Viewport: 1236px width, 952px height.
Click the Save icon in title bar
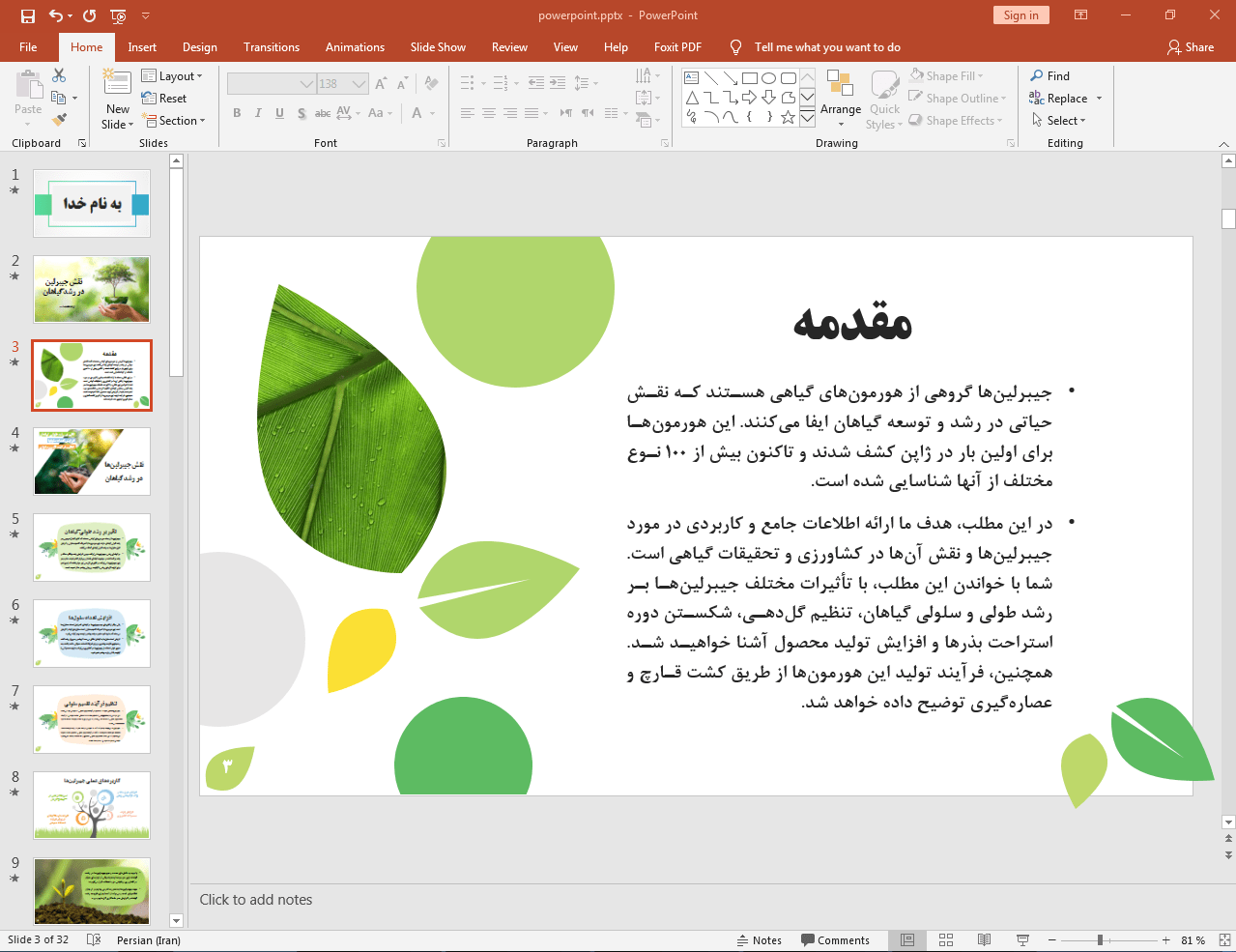(x=27, y=15)
